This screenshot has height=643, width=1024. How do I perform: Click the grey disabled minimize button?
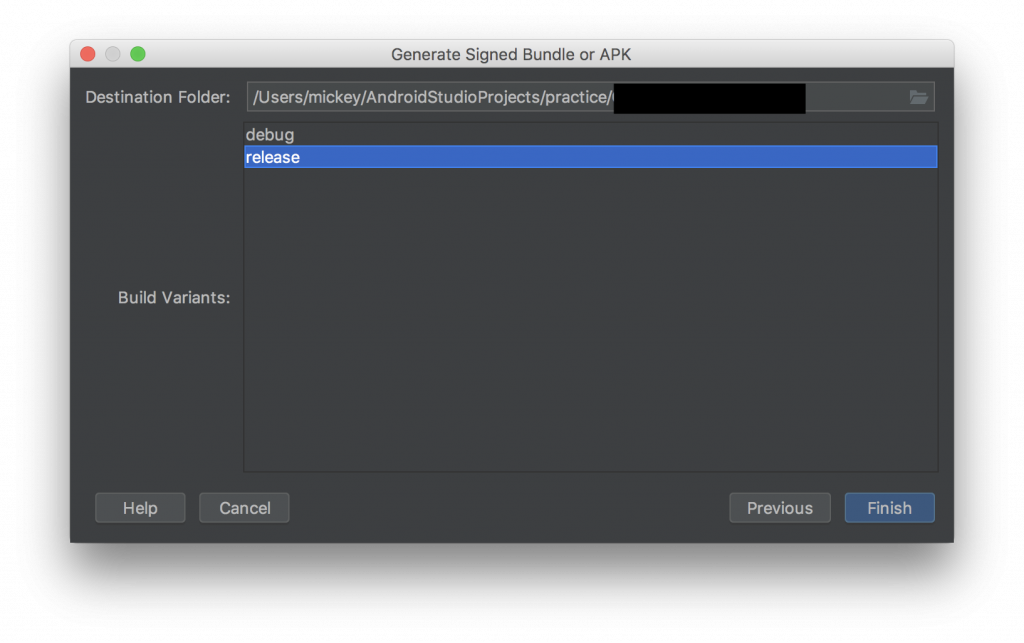(x=113, y=54)
